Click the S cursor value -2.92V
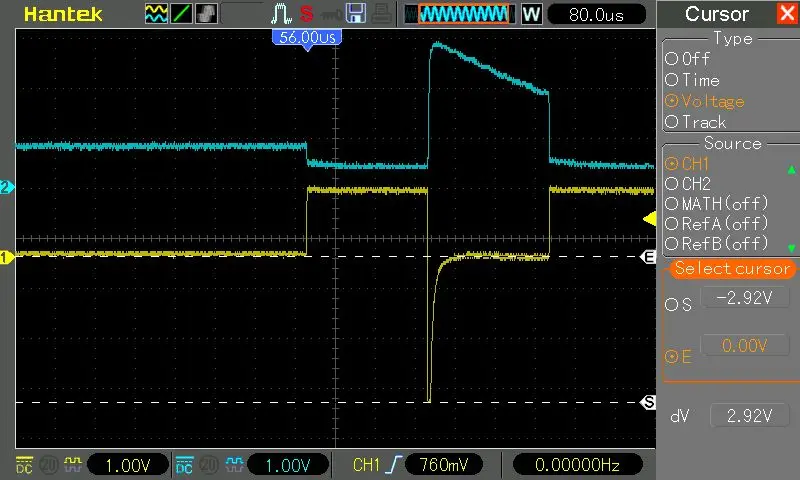 pyautogui.click(x=745, y=297)
